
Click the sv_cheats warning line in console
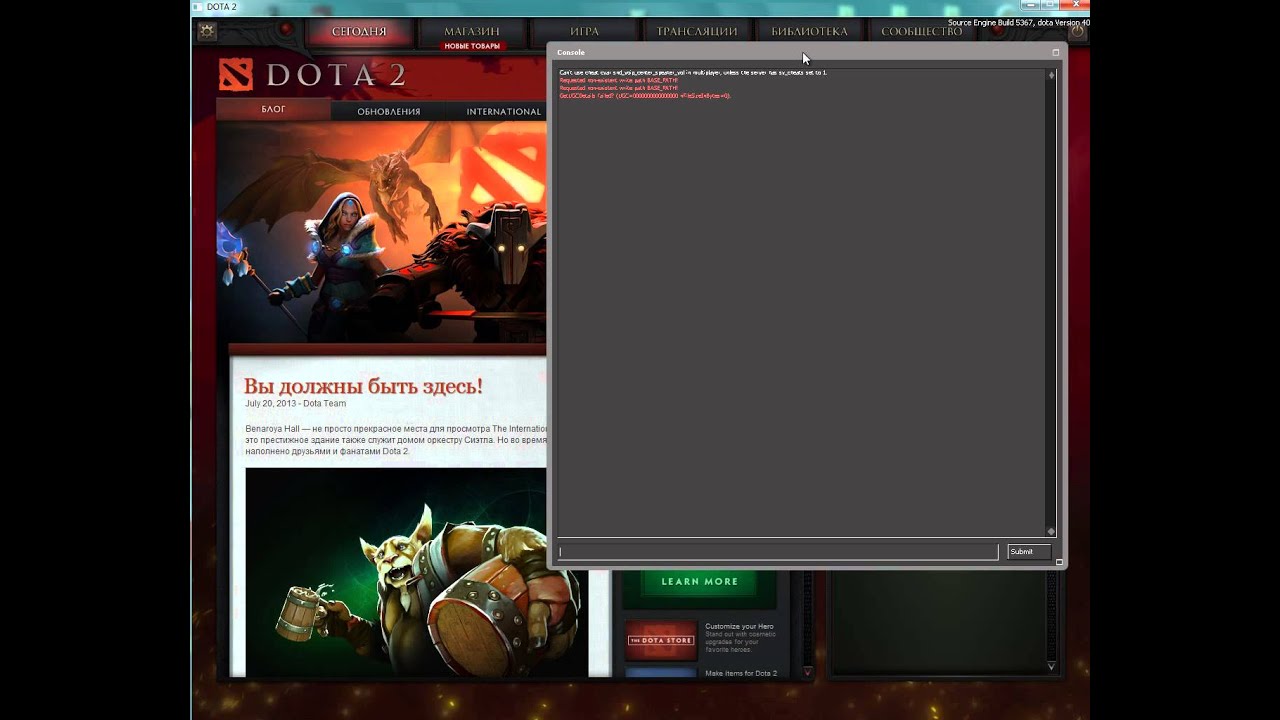693,73
